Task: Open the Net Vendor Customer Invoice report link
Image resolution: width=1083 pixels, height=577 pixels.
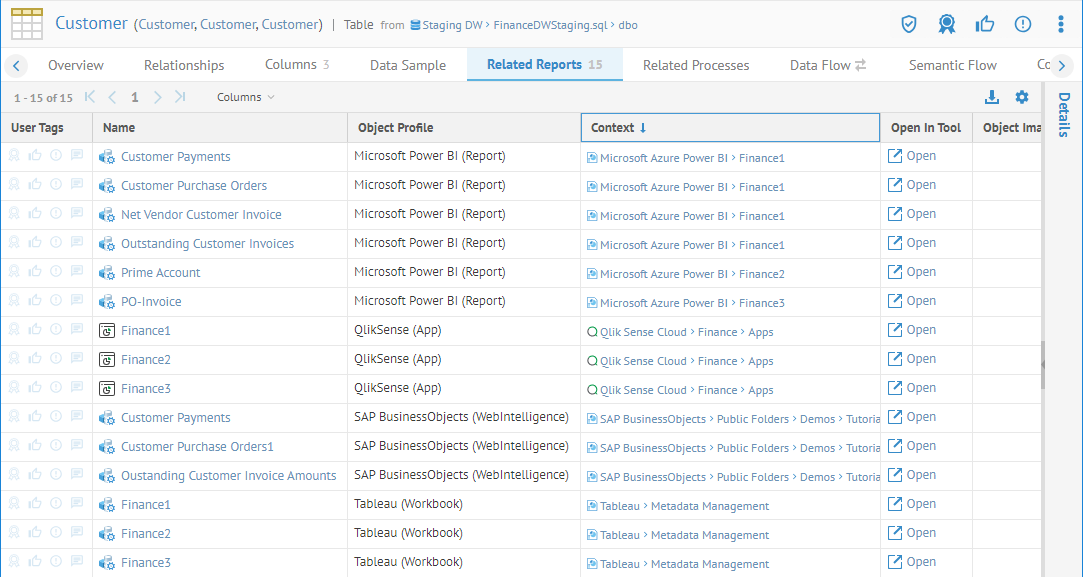Action: coord(201,214)
